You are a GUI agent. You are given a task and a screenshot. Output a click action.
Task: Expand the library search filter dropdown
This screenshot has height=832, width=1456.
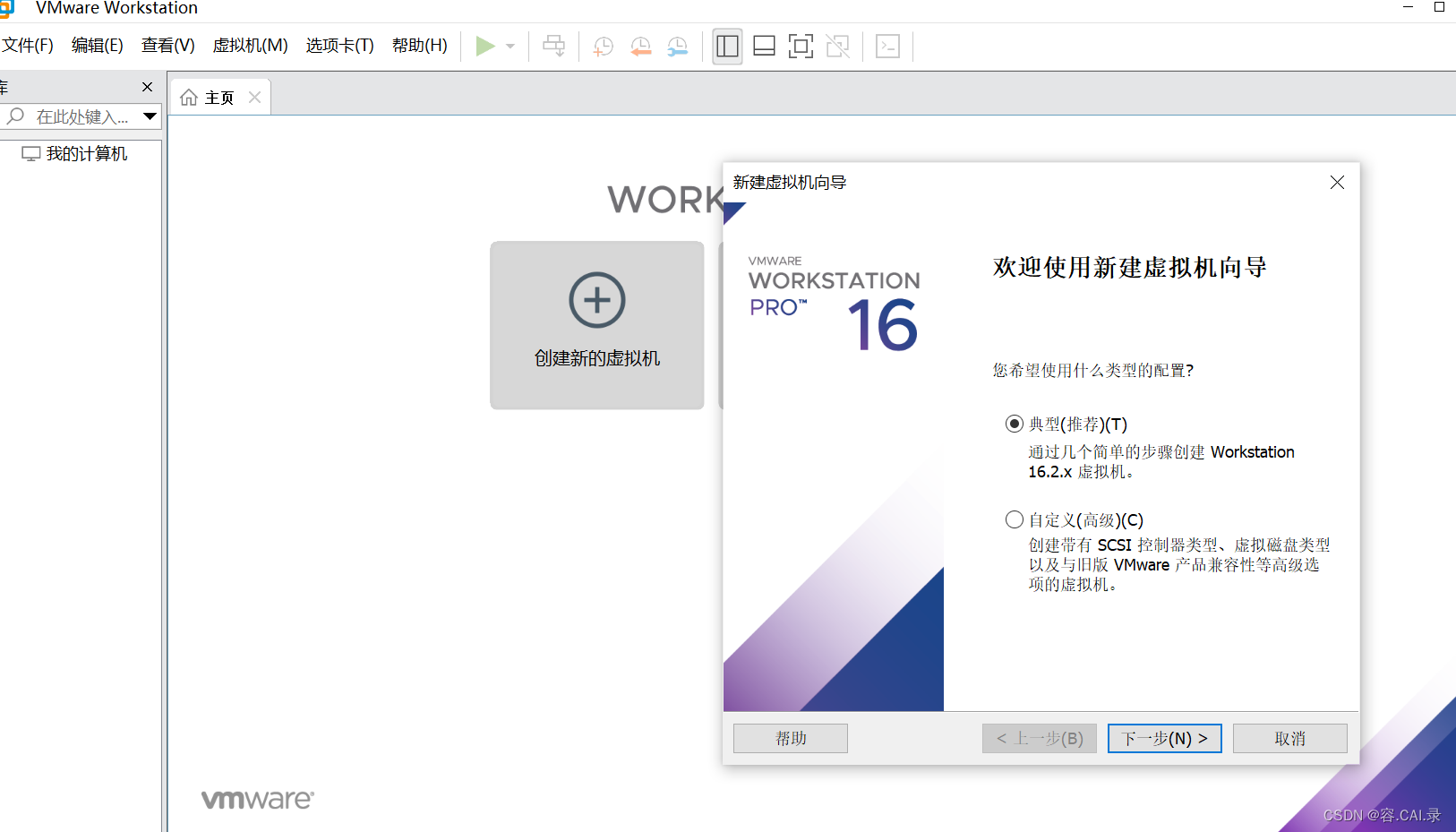(x=150, y=116)
